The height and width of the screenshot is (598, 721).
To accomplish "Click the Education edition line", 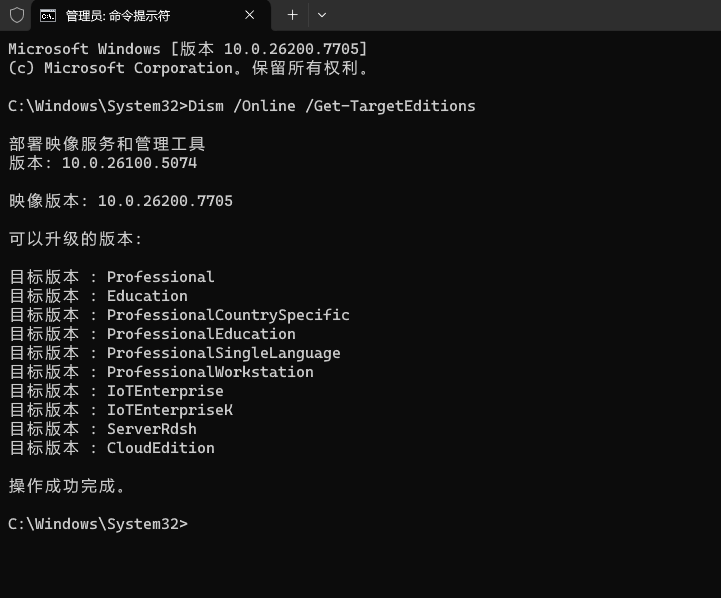I will click(147, 296).
